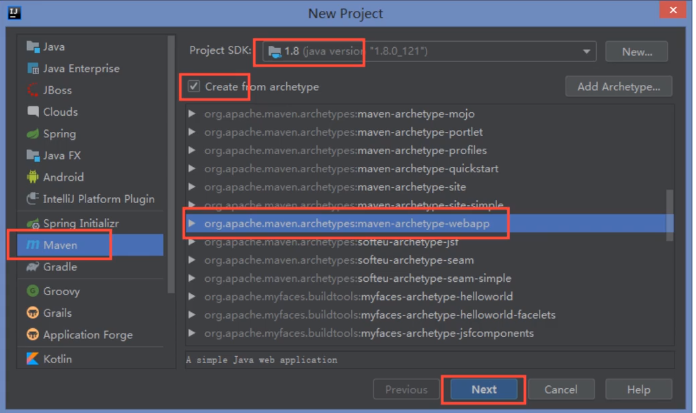
Task: Click the Groovy icon
Action: (x=33, y=291)
